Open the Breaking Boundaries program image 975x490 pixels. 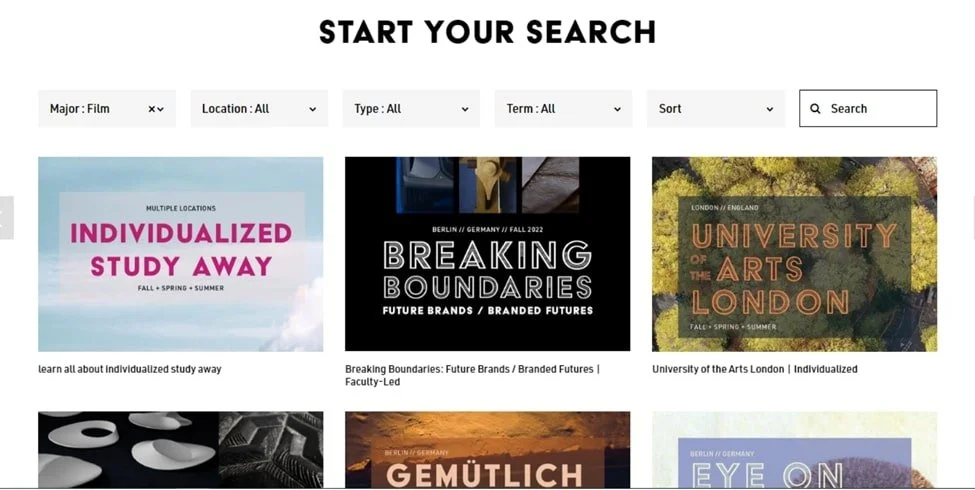coord(488,254)
